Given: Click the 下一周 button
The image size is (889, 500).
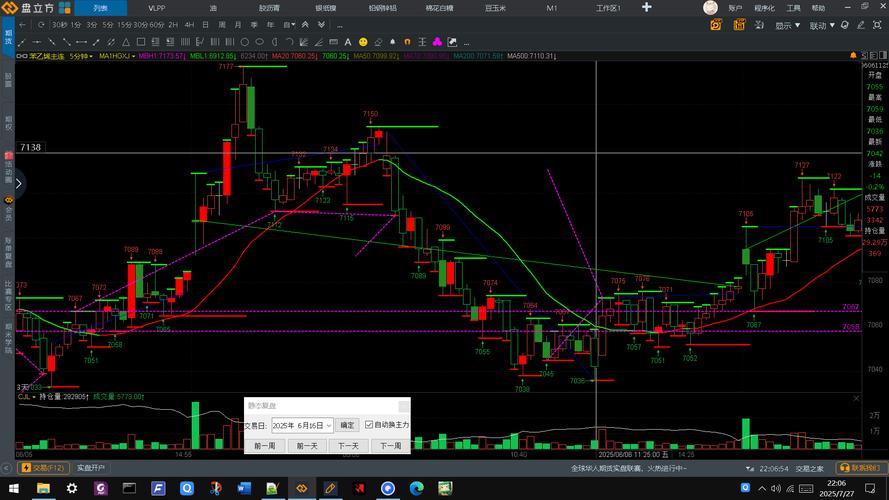Looking at the screenshot, I should pyautogui.click(x=390, y=446).
